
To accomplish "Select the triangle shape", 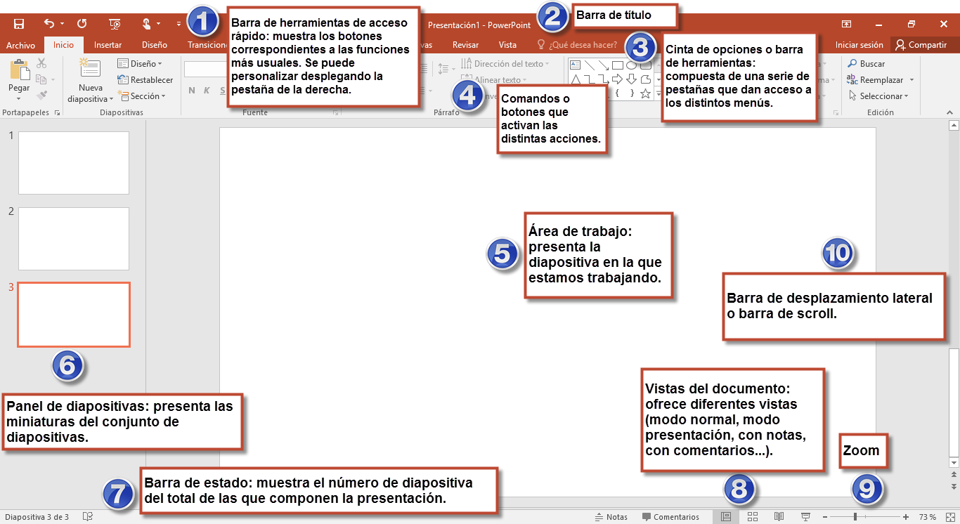I will (x=575, y=79).
